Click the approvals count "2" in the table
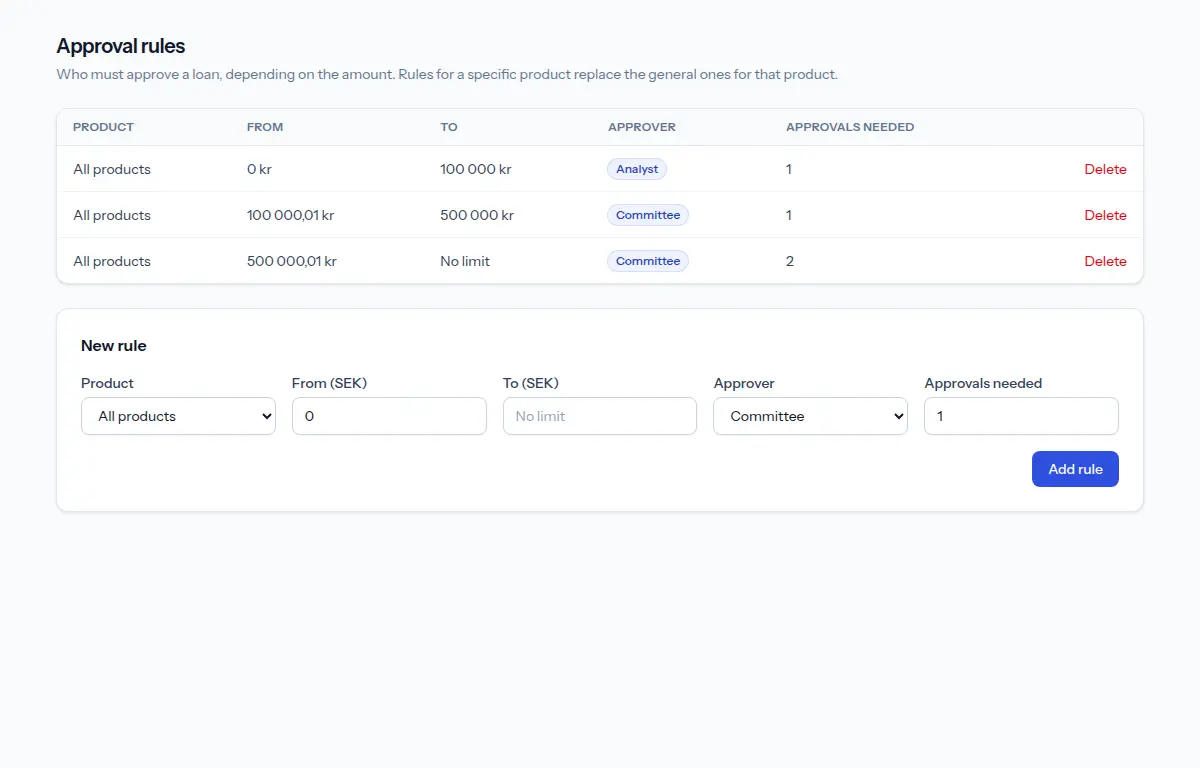Image resolution: width=1200 pixels, height=768 pixels. 790,261
